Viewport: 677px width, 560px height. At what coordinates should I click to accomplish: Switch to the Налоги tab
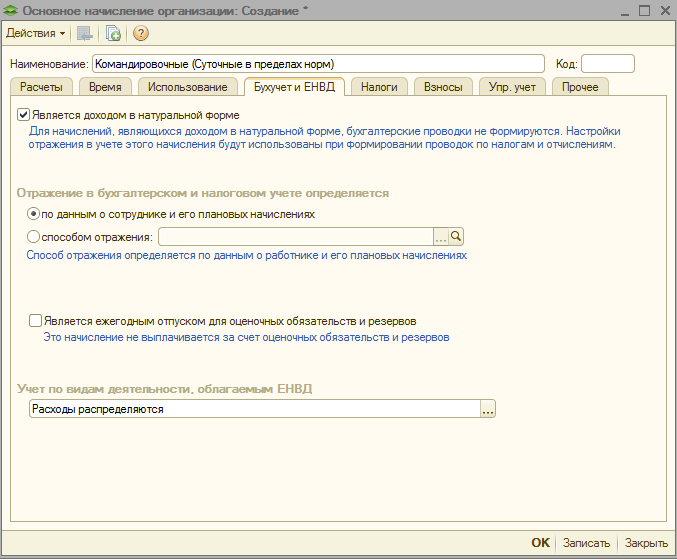click(x=380, y=87)
